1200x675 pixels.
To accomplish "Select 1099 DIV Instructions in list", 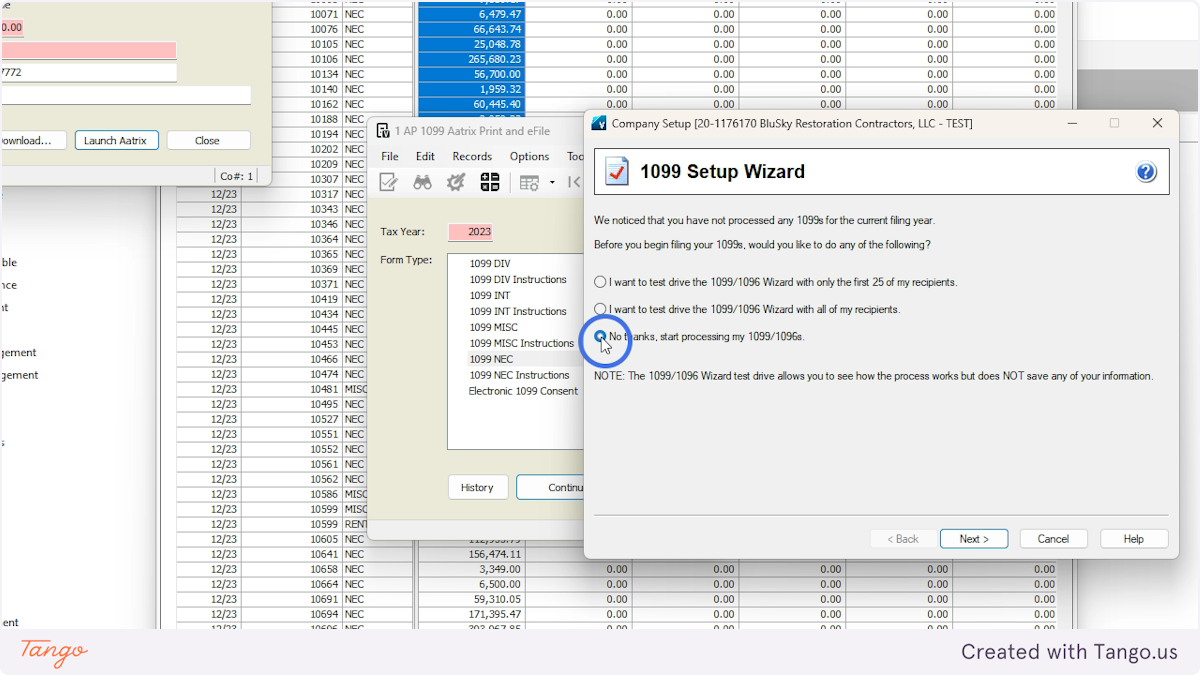I will pyautogui.click(x=518, y=280).
